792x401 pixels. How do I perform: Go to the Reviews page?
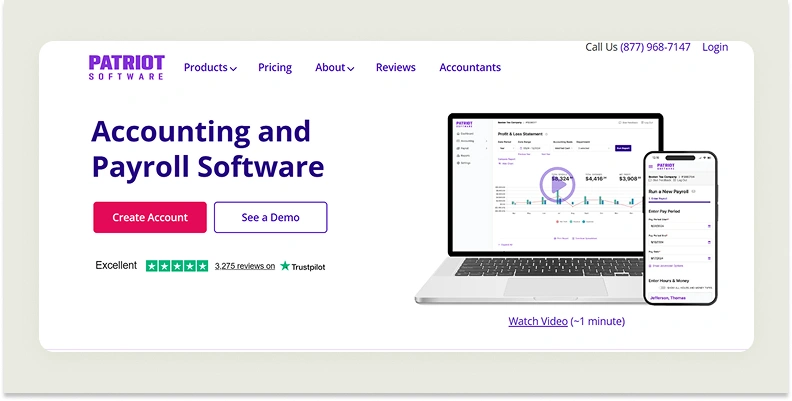click(395, 67)
